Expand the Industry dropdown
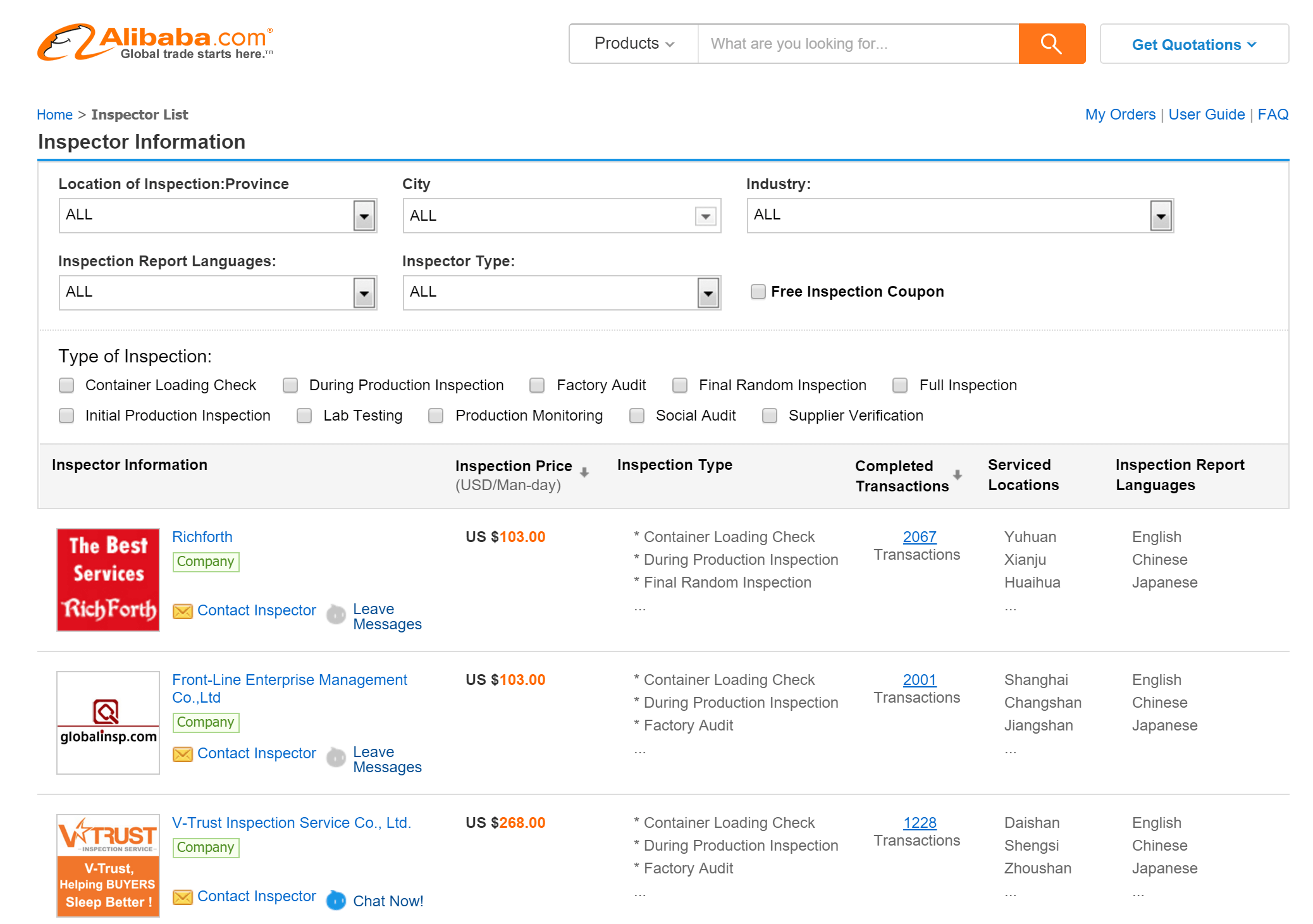The height and width of the screenshot is (924, 1313). [x=960, y=216]
